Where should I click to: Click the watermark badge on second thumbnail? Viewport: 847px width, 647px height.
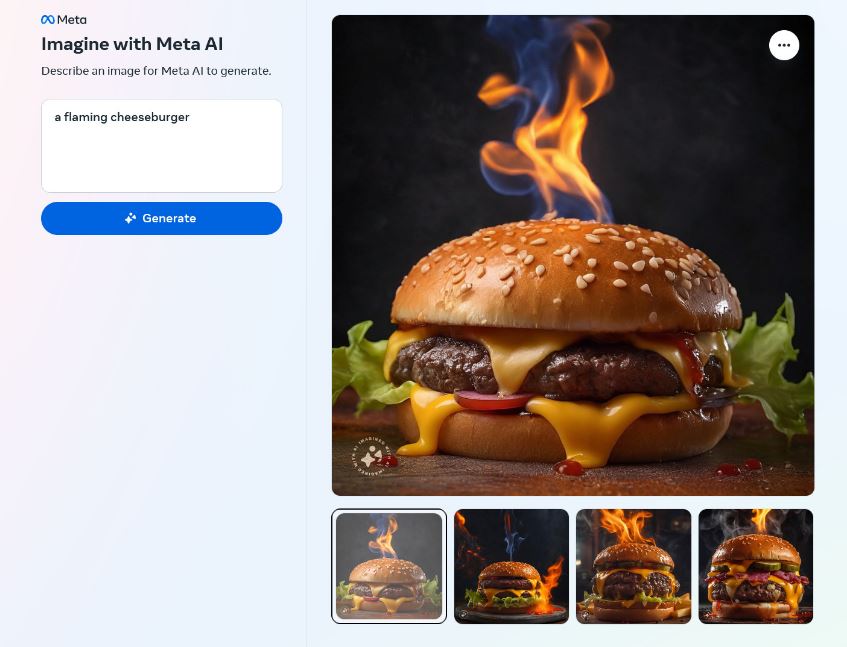464,614
